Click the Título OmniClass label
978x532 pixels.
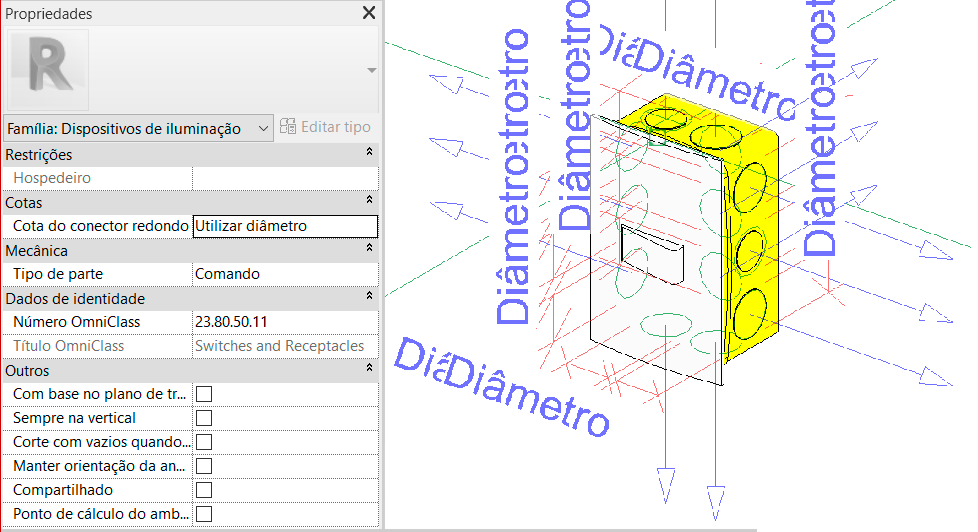tap(68, 346)
